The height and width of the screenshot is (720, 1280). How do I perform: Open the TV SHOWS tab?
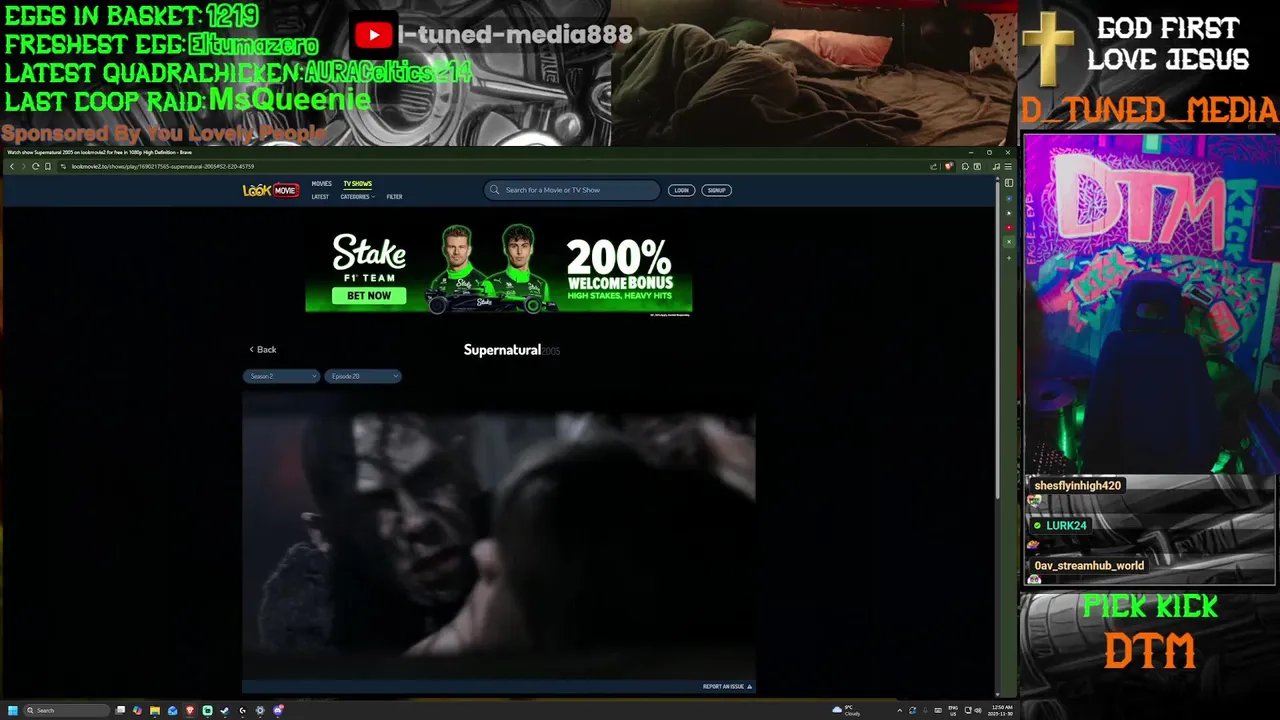pos(357,184)
